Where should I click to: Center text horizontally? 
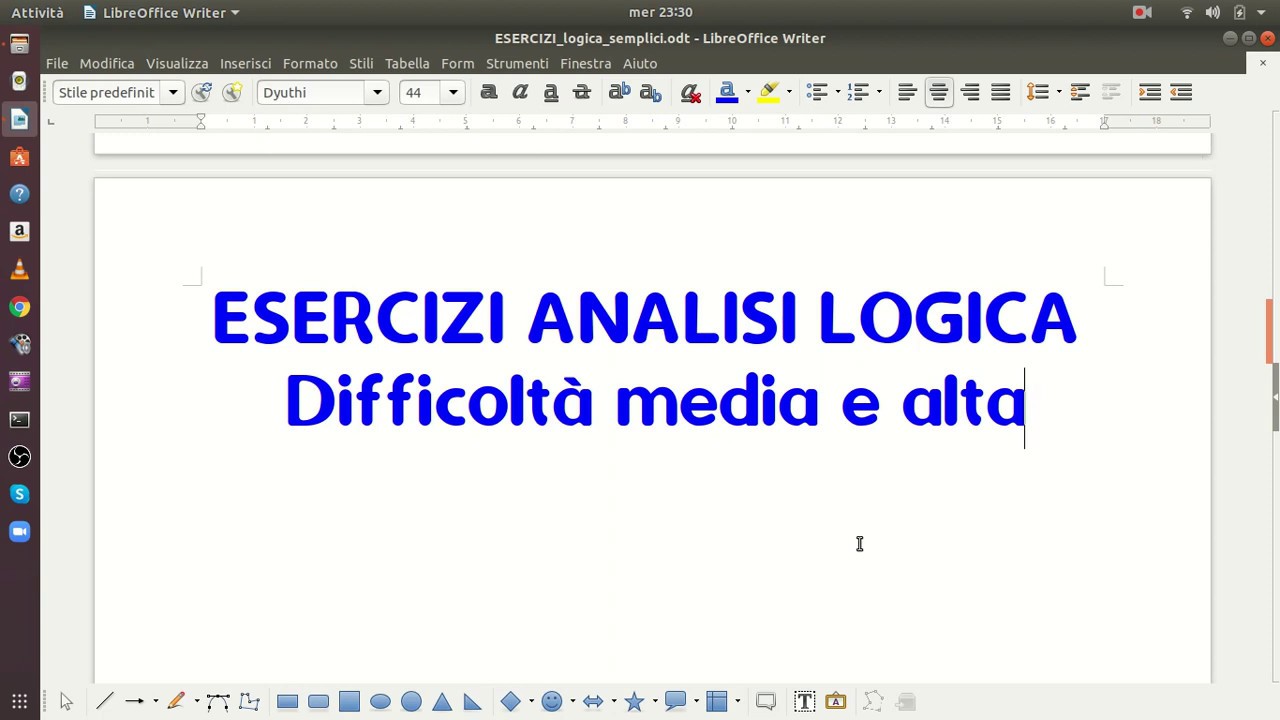click(938, 92)
